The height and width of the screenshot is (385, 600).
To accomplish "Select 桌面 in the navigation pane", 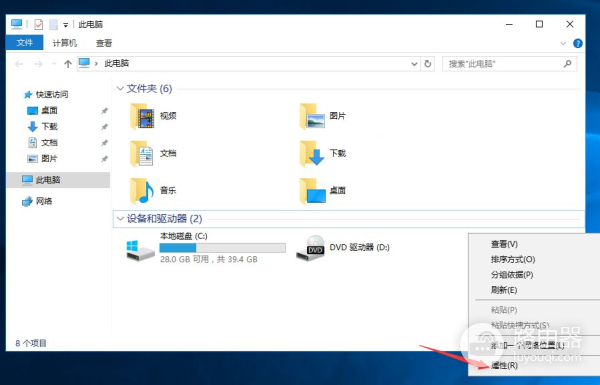I will click(x=42, y=111).
